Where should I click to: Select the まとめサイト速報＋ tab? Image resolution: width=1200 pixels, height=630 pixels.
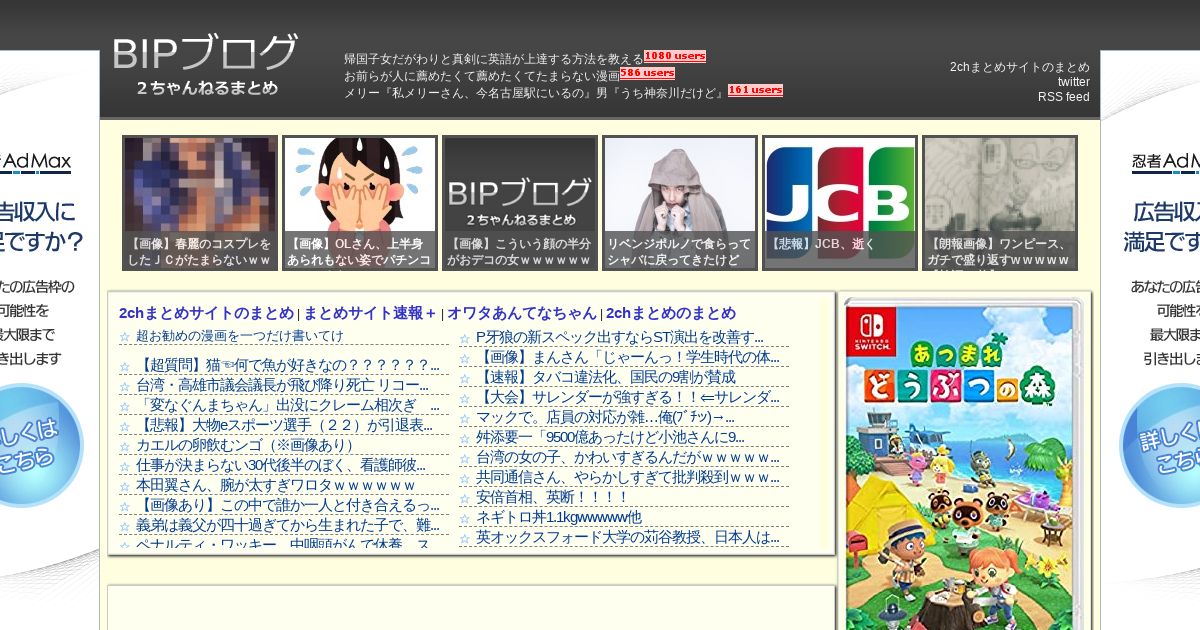point(370,313)
